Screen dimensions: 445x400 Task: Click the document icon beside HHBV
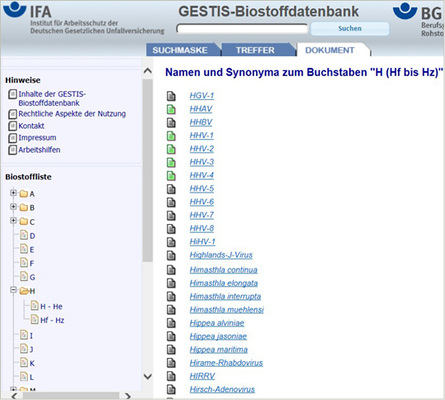171,123
